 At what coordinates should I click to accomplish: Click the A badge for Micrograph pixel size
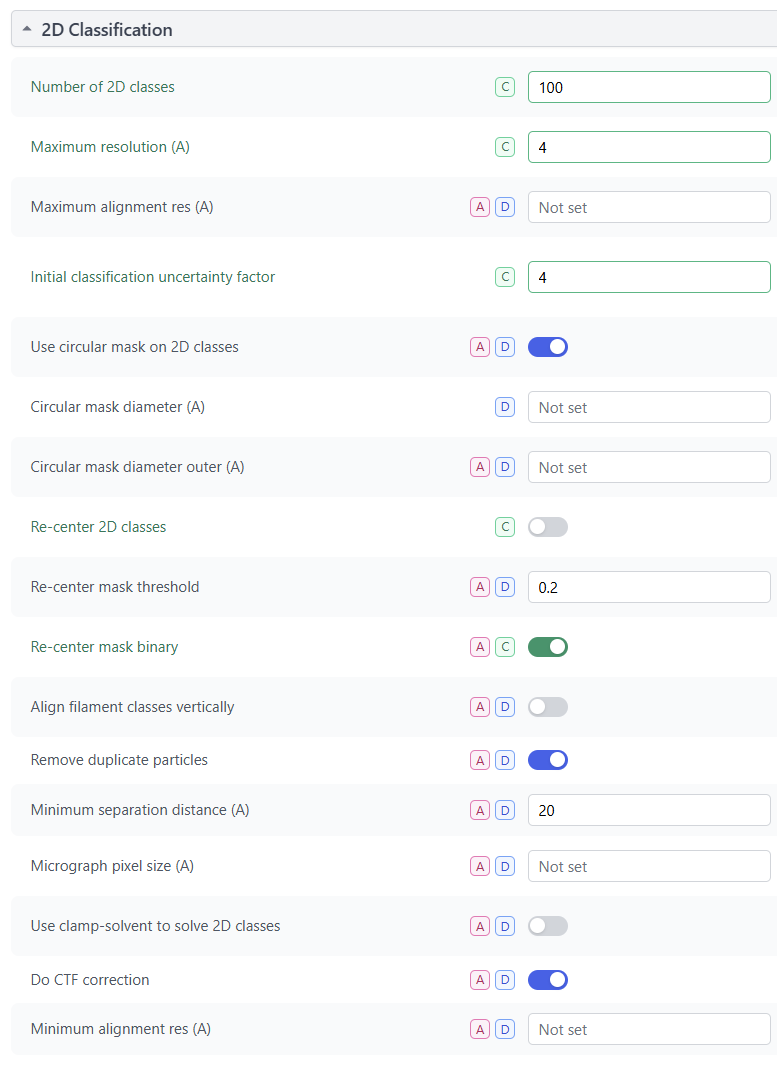coord(480,866)
